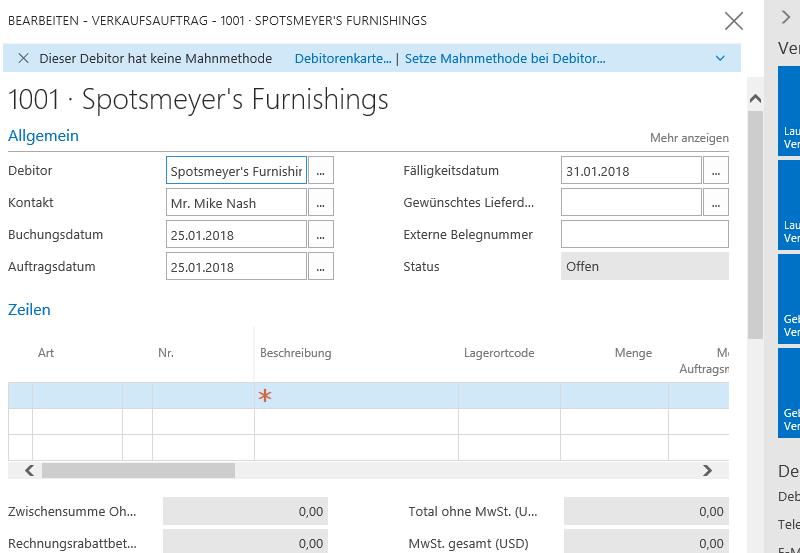Click the Beschreibung column header
Screen dimensions: 800x553
click(x=295, y=353)
